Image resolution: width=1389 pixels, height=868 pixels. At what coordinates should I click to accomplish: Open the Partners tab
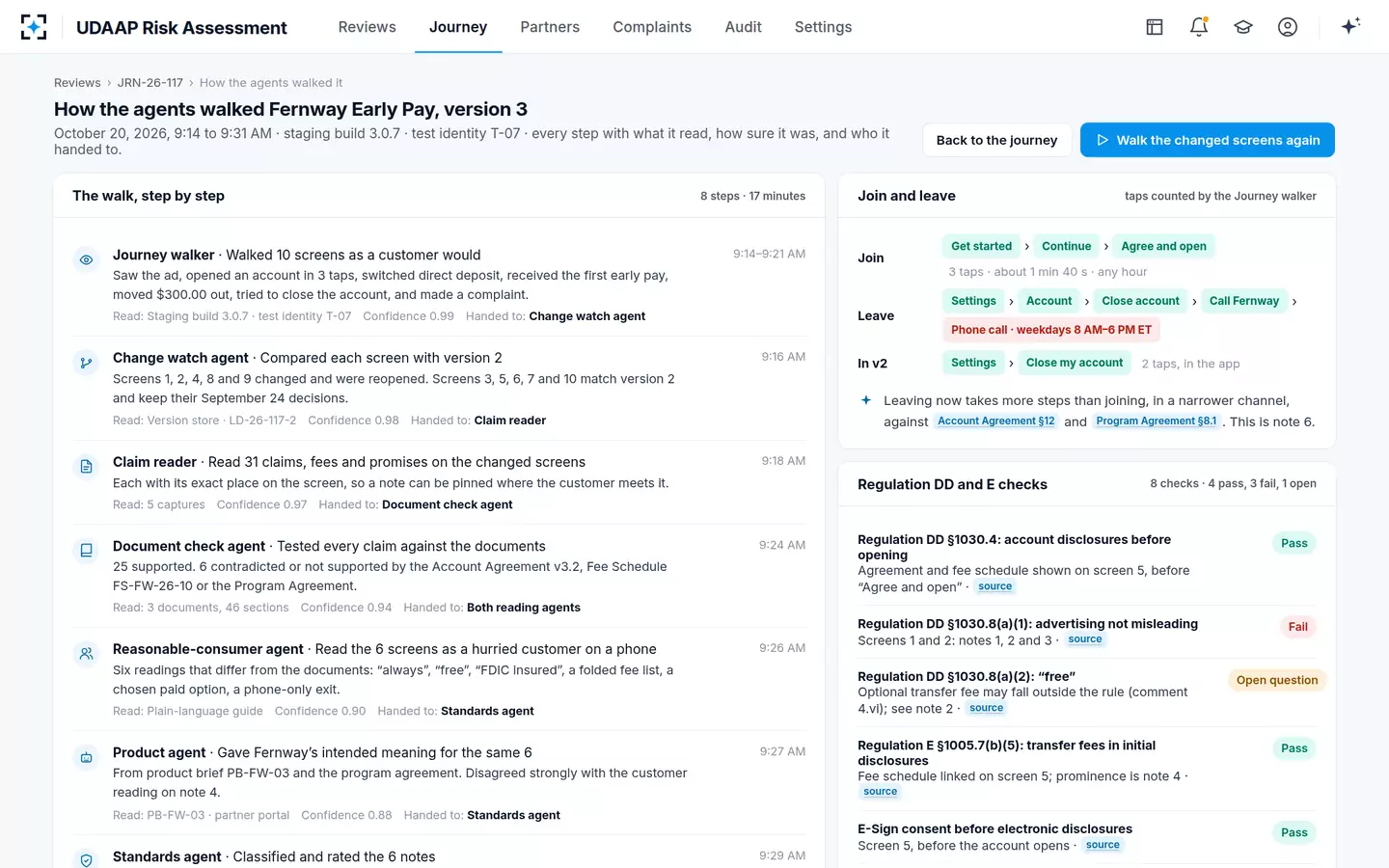(550, 27)
